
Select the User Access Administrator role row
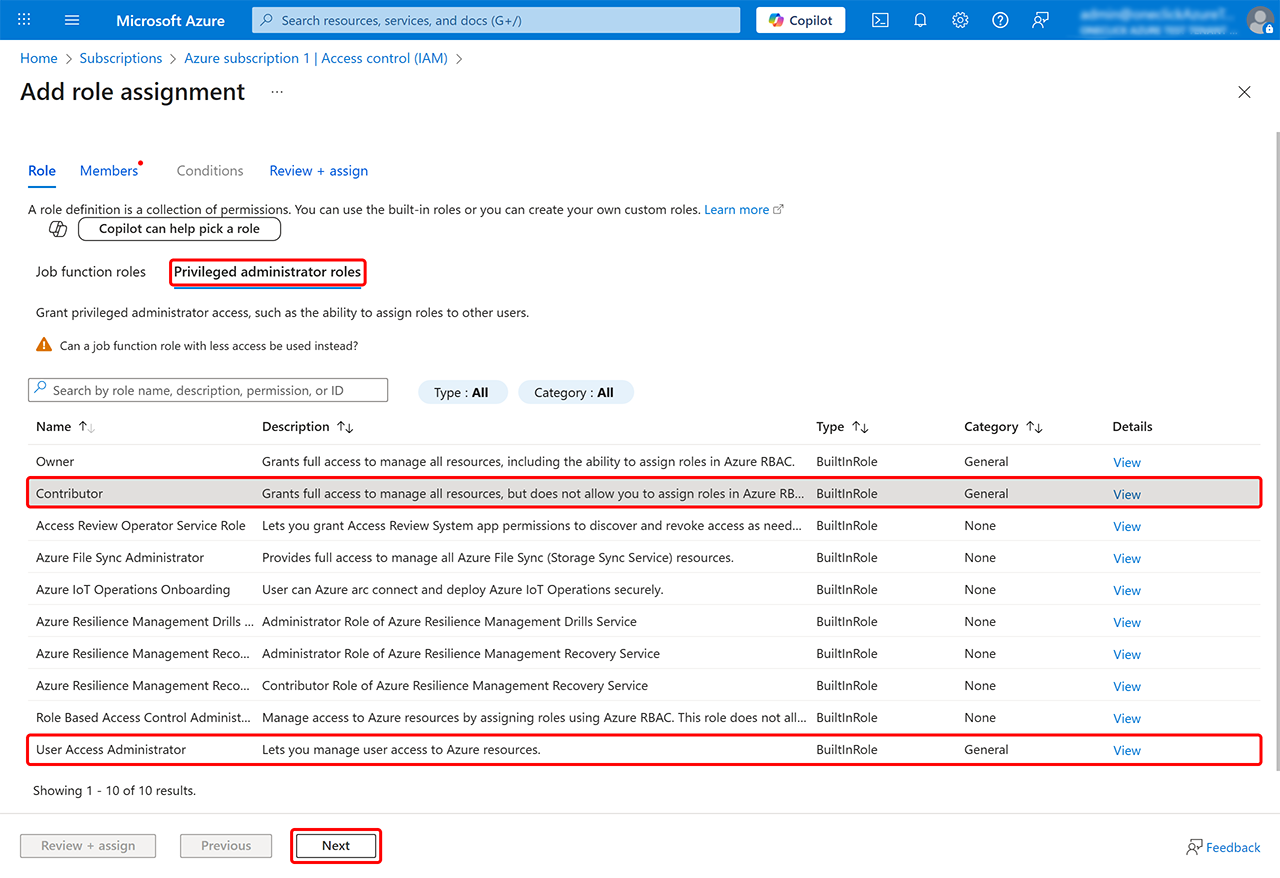pos(400,750)
